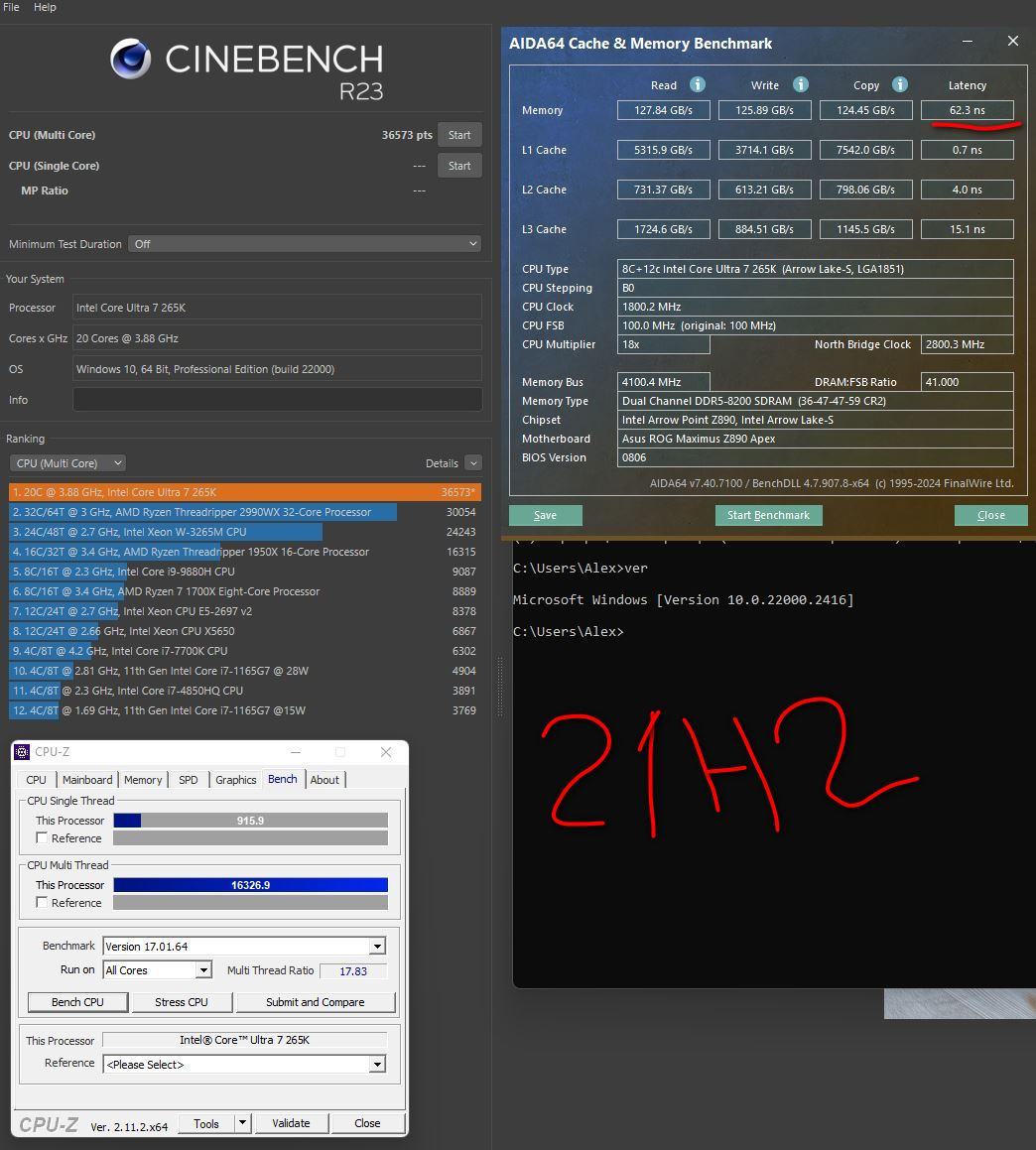The width and height of the screenshot is (1036, 1150).
Task: Click the Processor field in Cinebench
Action: pyautogui.click(x=277, y=308)
